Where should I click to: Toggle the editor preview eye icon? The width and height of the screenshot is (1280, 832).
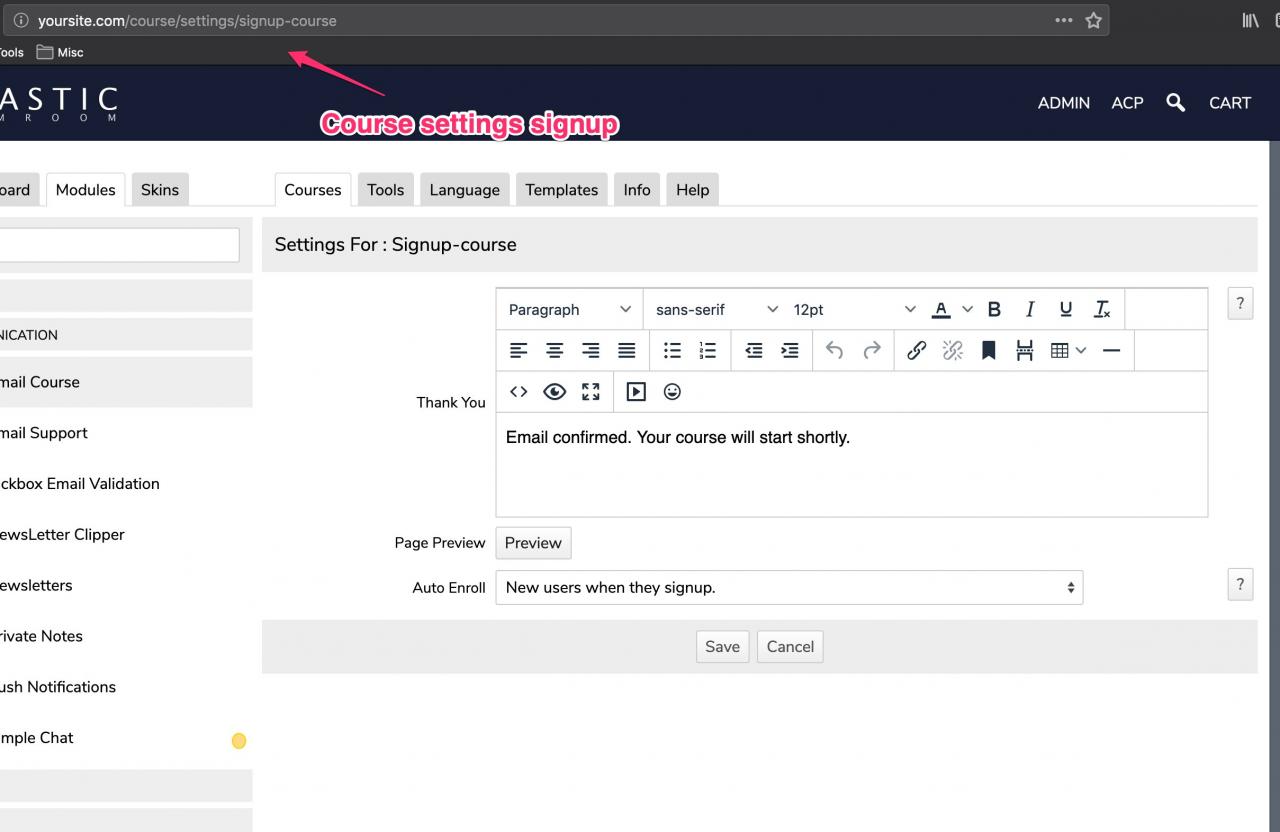pos(554,392)
